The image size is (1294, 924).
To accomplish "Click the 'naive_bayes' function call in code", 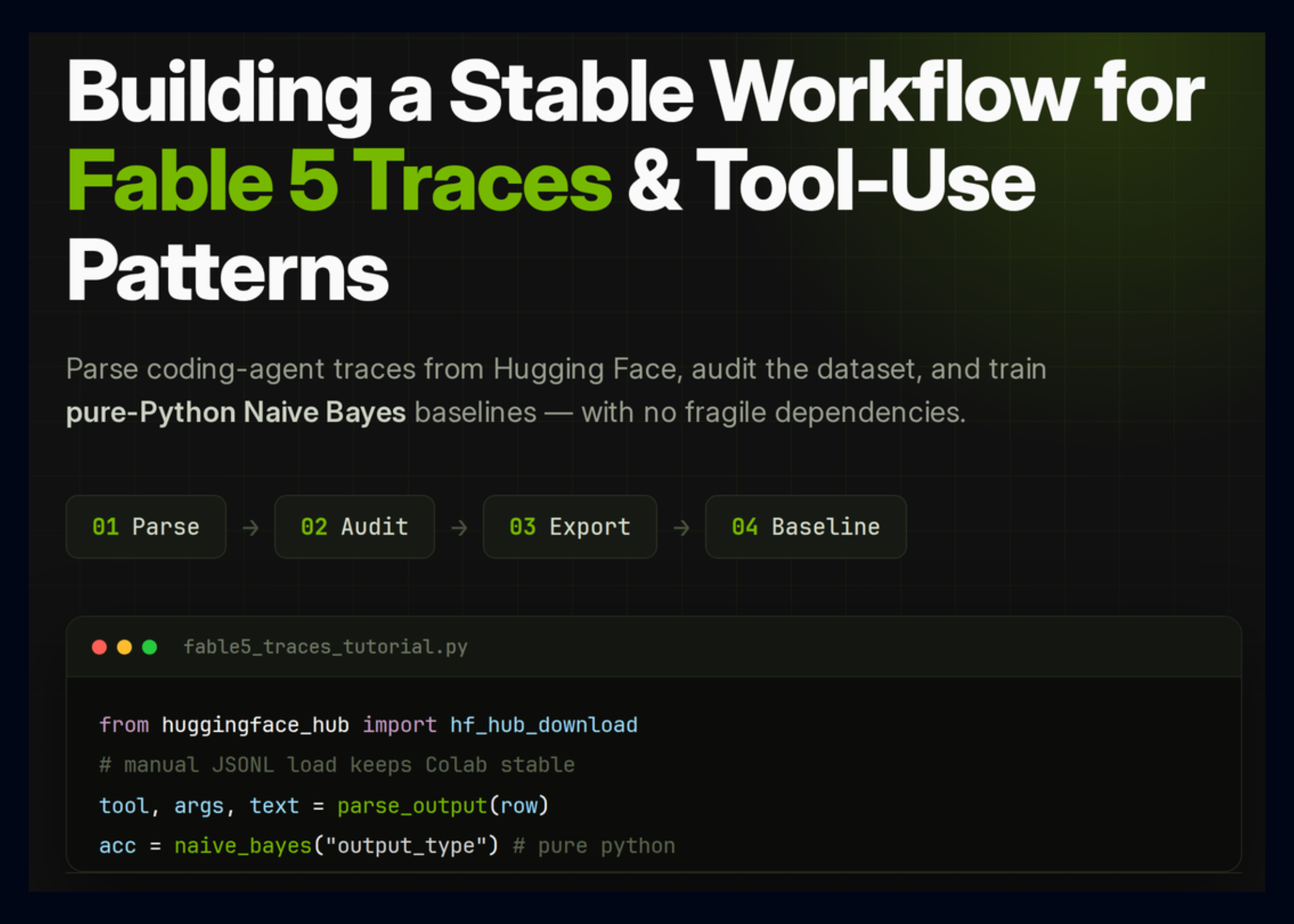I will tap(243, 846).
